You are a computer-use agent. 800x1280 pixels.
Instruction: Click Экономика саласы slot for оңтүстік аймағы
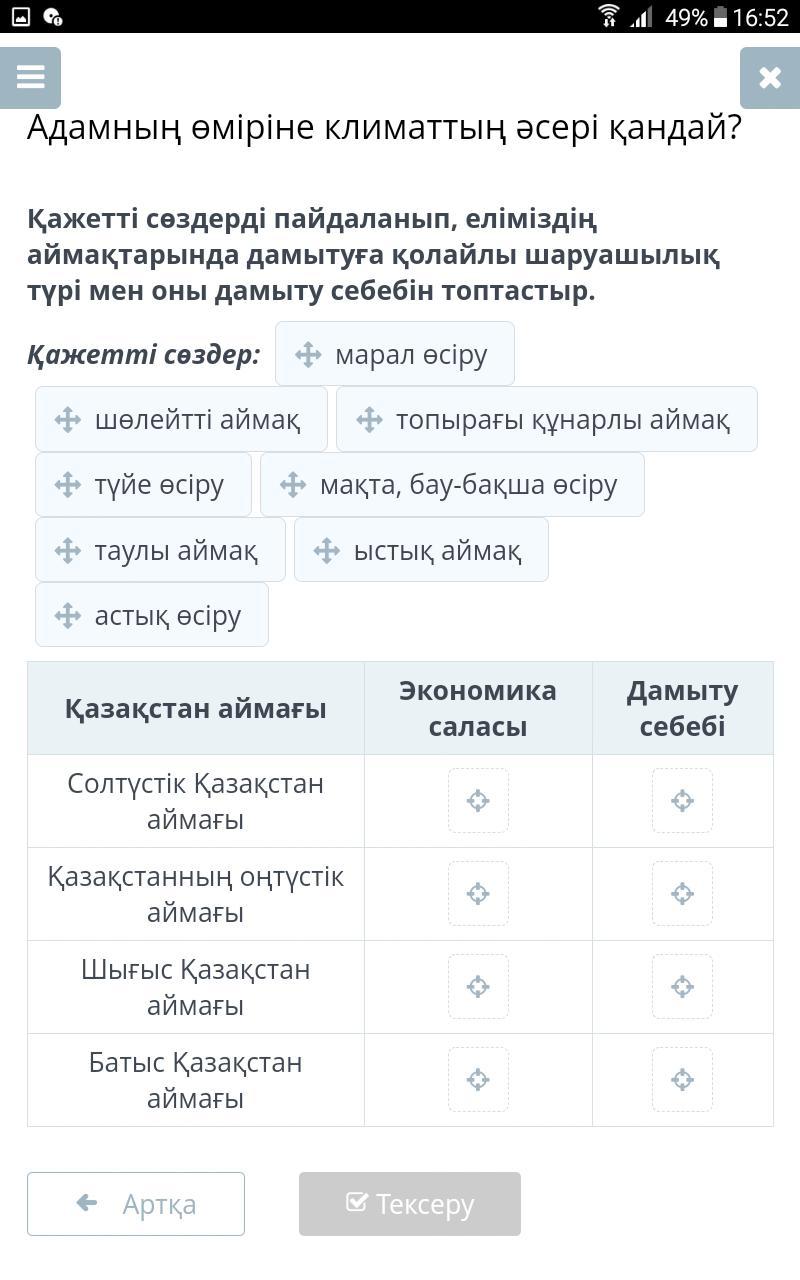[x=478, y=894]
